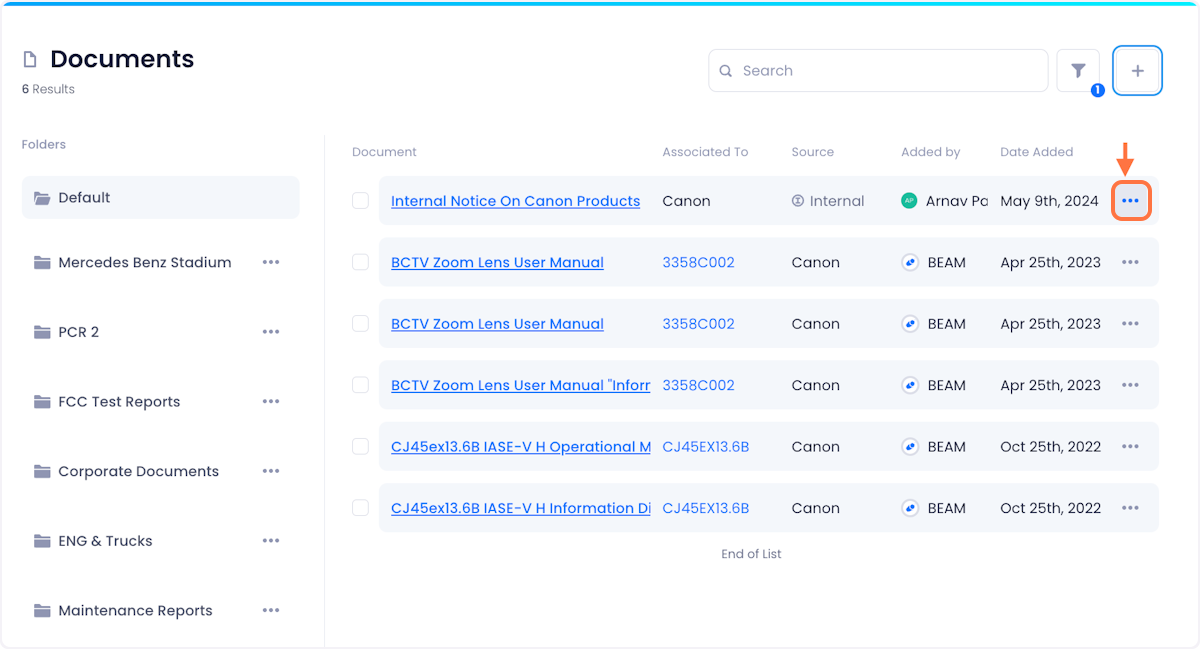Click CJ45EX13.6B link in Information row
The image size is (1200, 649).
[706, 508]
